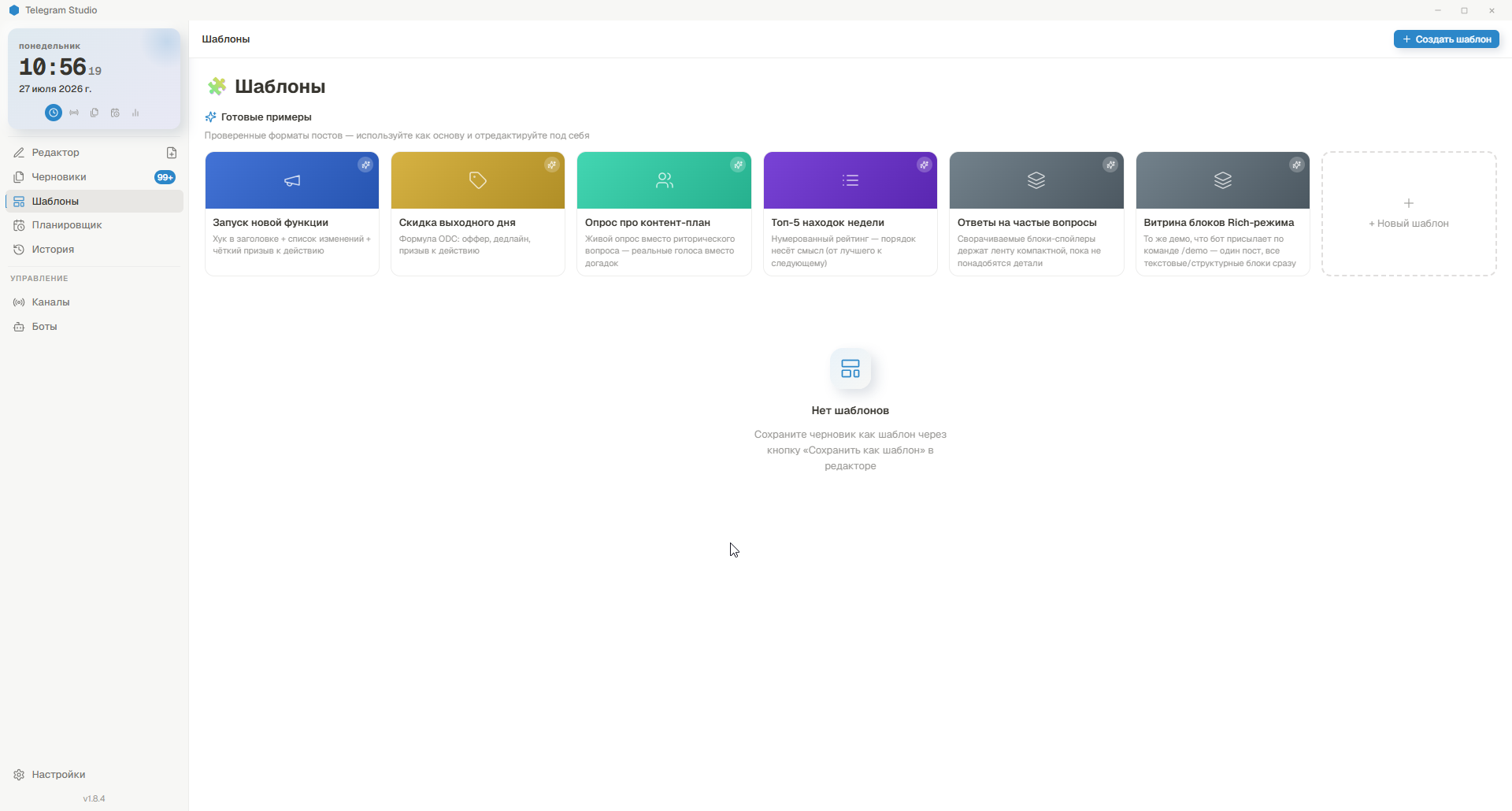Open the Планировщик section
1512x811 pixels.
click(94, 225)
